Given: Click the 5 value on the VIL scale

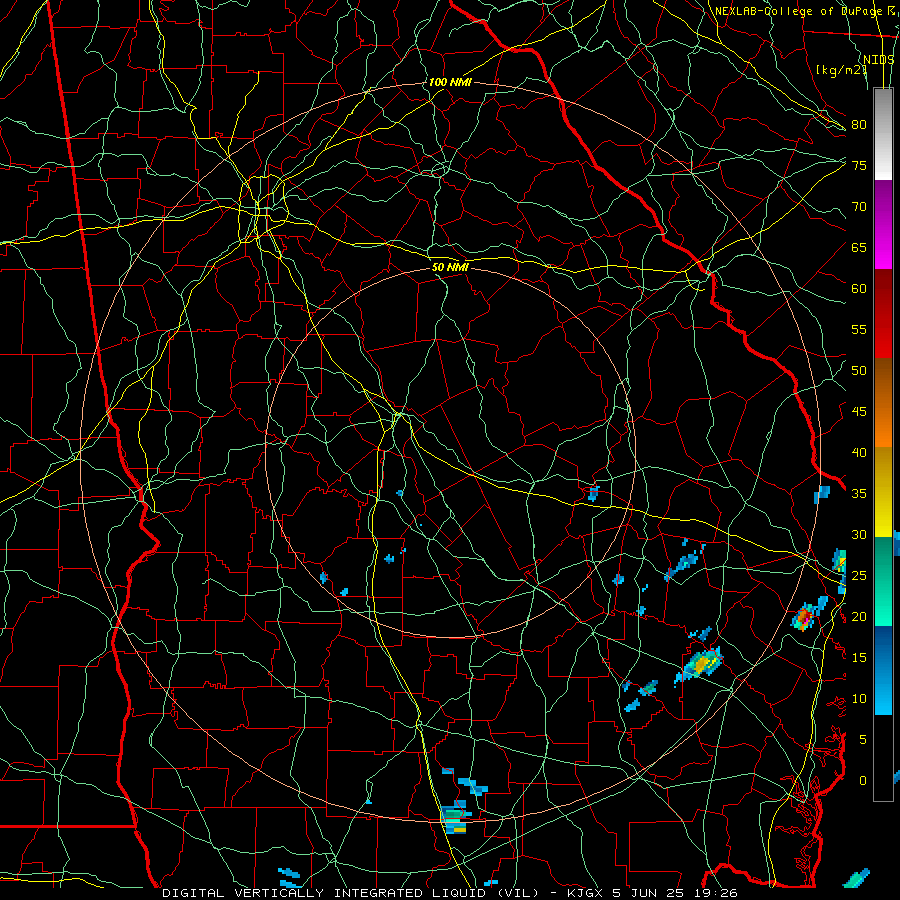Looking at the screenshot, I should pyautogui.click(x=863, y=739).
